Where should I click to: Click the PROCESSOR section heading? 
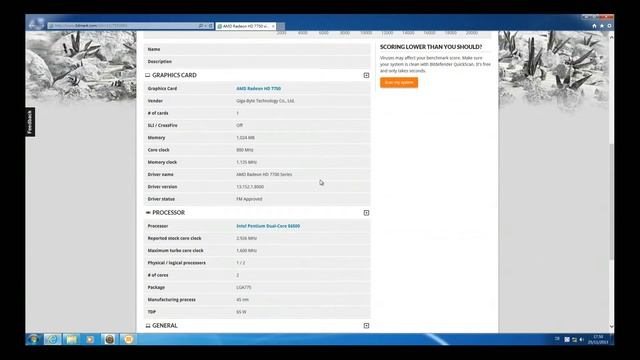click(168, 213)
